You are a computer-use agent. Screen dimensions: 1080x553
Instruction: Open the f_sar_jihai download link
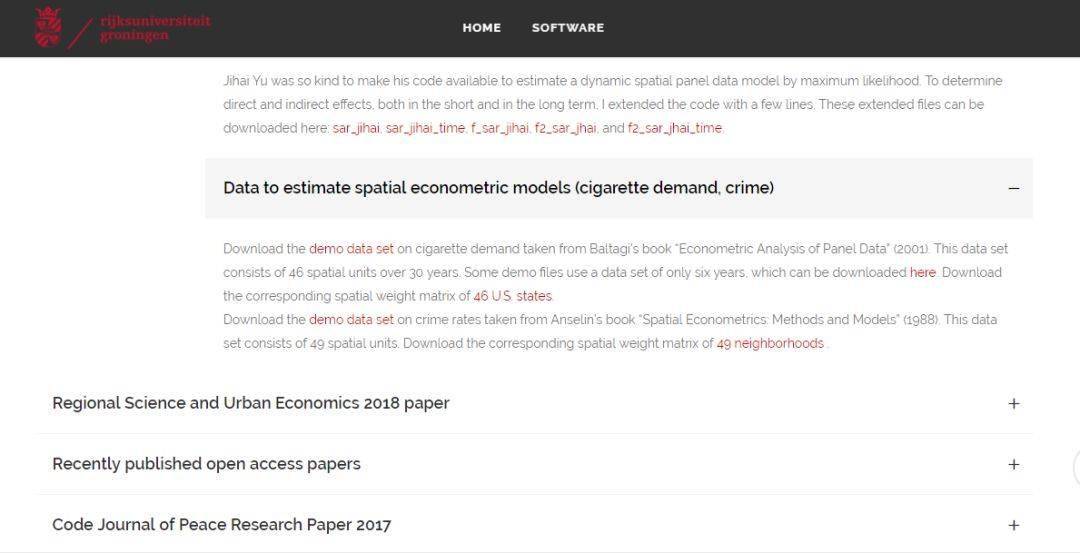pos(499,128)
